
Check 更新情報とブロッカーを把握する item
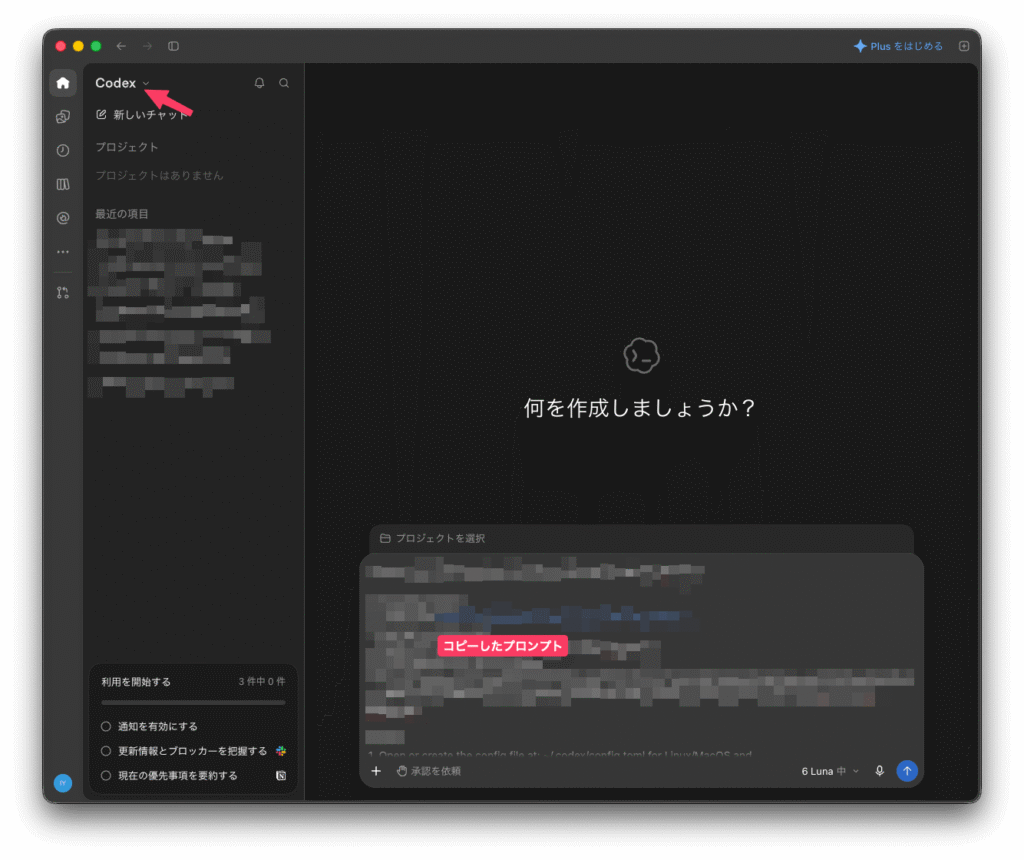click(106, 752)
